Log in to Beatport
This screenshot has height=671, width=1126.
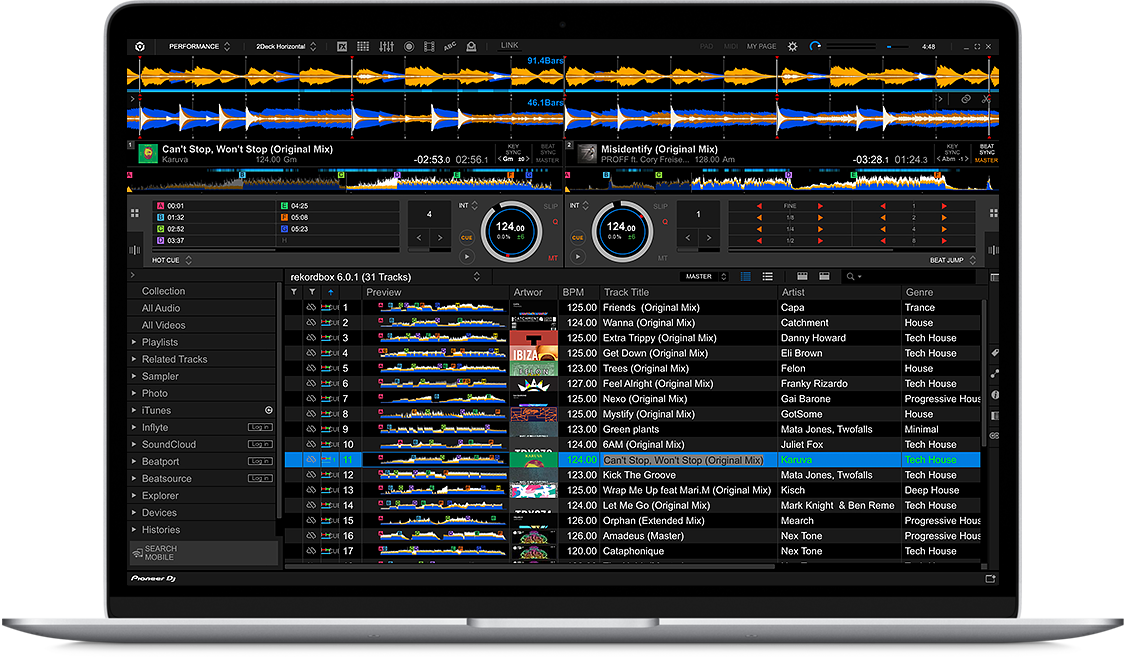tap(260, 461)
